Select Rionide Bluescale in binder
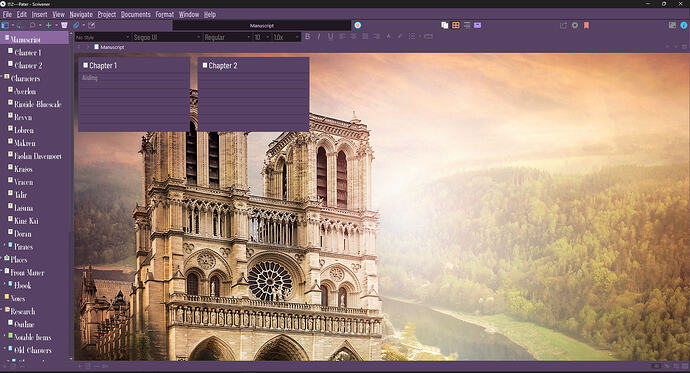 tap(38, 104)
